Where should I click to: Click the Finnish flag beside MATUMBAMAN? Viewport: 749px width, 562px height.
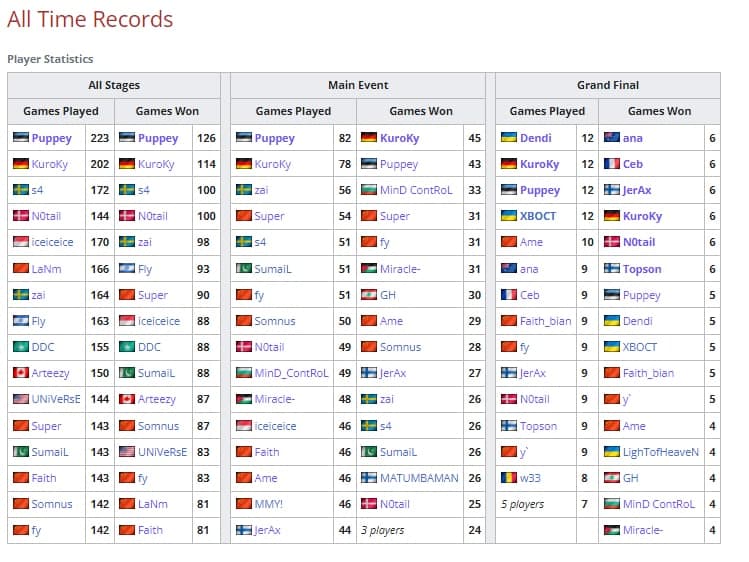tap(368, 478)
